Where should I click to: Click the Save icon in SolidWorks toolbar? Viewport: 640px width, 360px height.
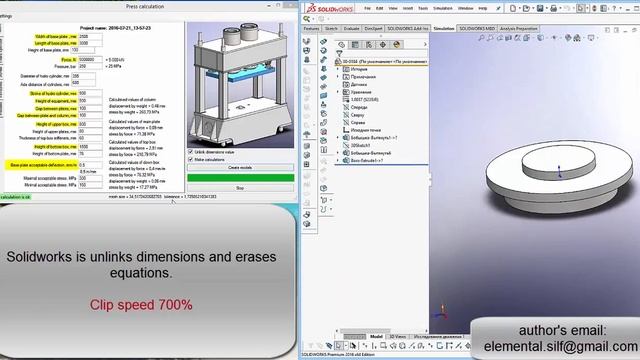point(540,8)
